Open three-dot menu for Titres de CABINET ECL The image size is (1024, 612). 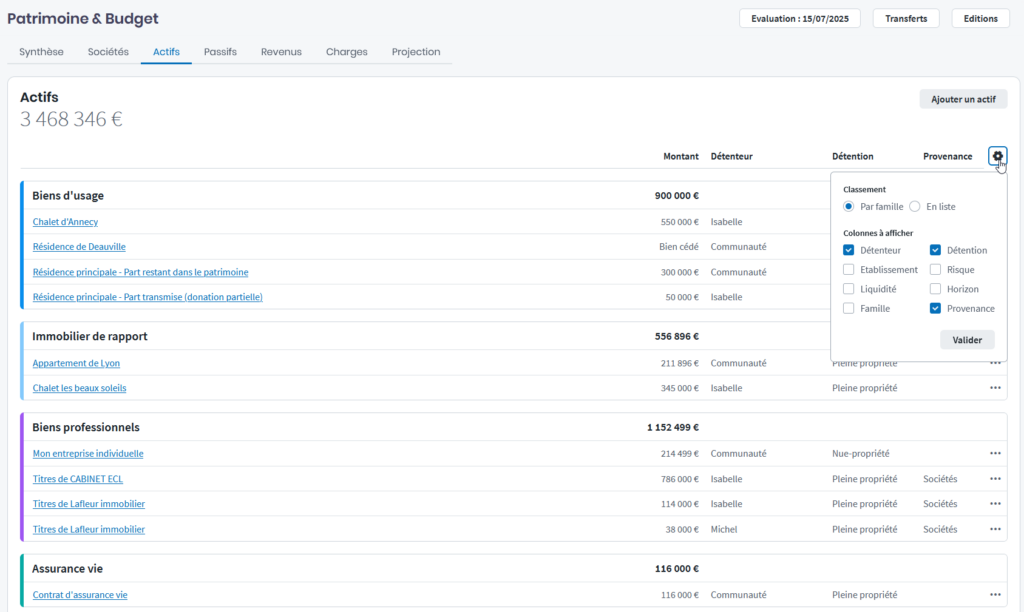point(995,479)
